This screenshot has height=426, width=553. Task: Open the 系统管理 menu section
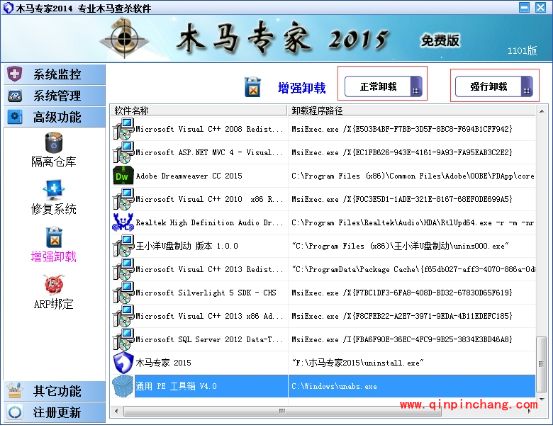coord(55,96)
